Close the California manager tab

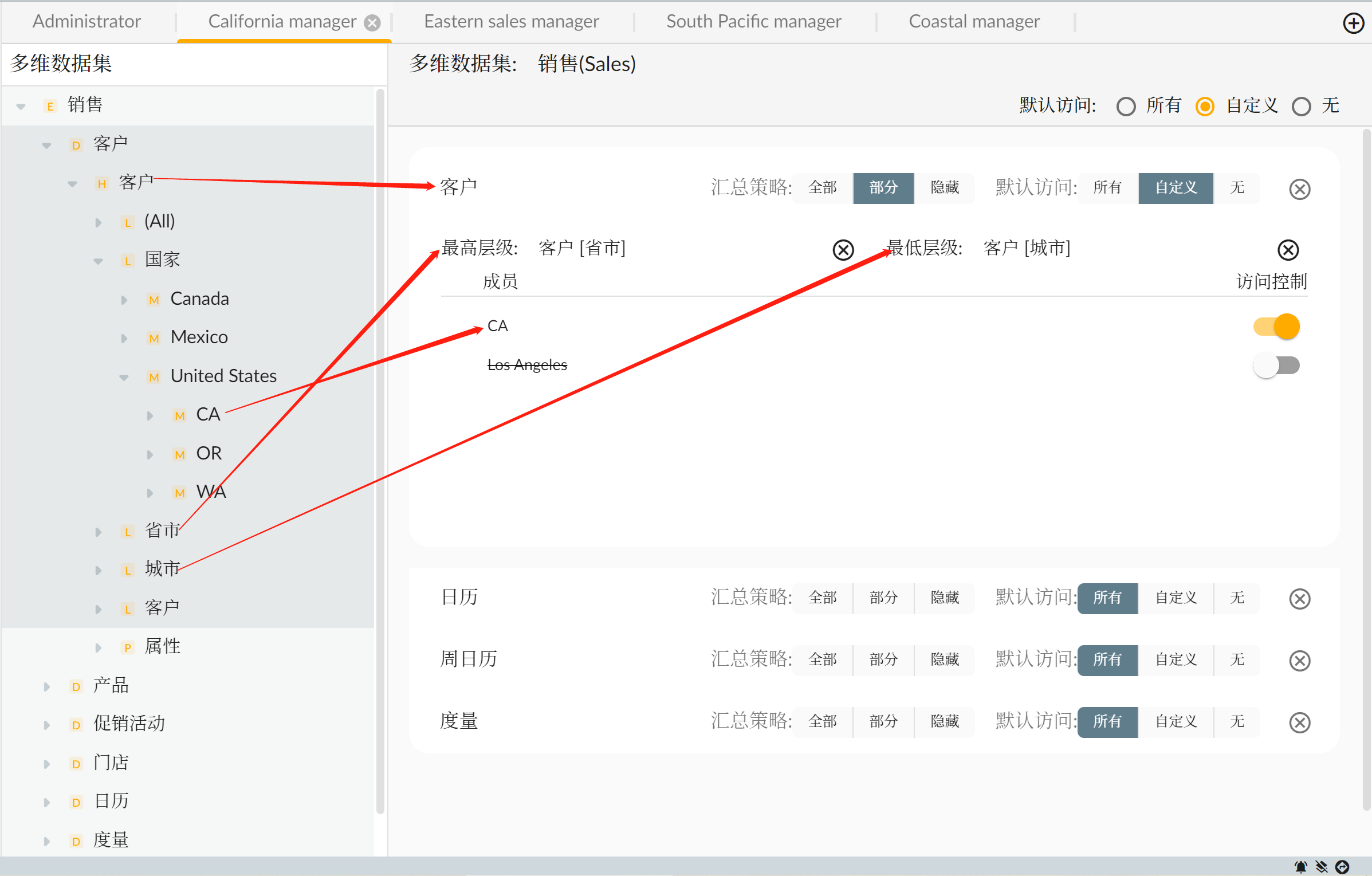pyautogui.click(x=372, y=23)
